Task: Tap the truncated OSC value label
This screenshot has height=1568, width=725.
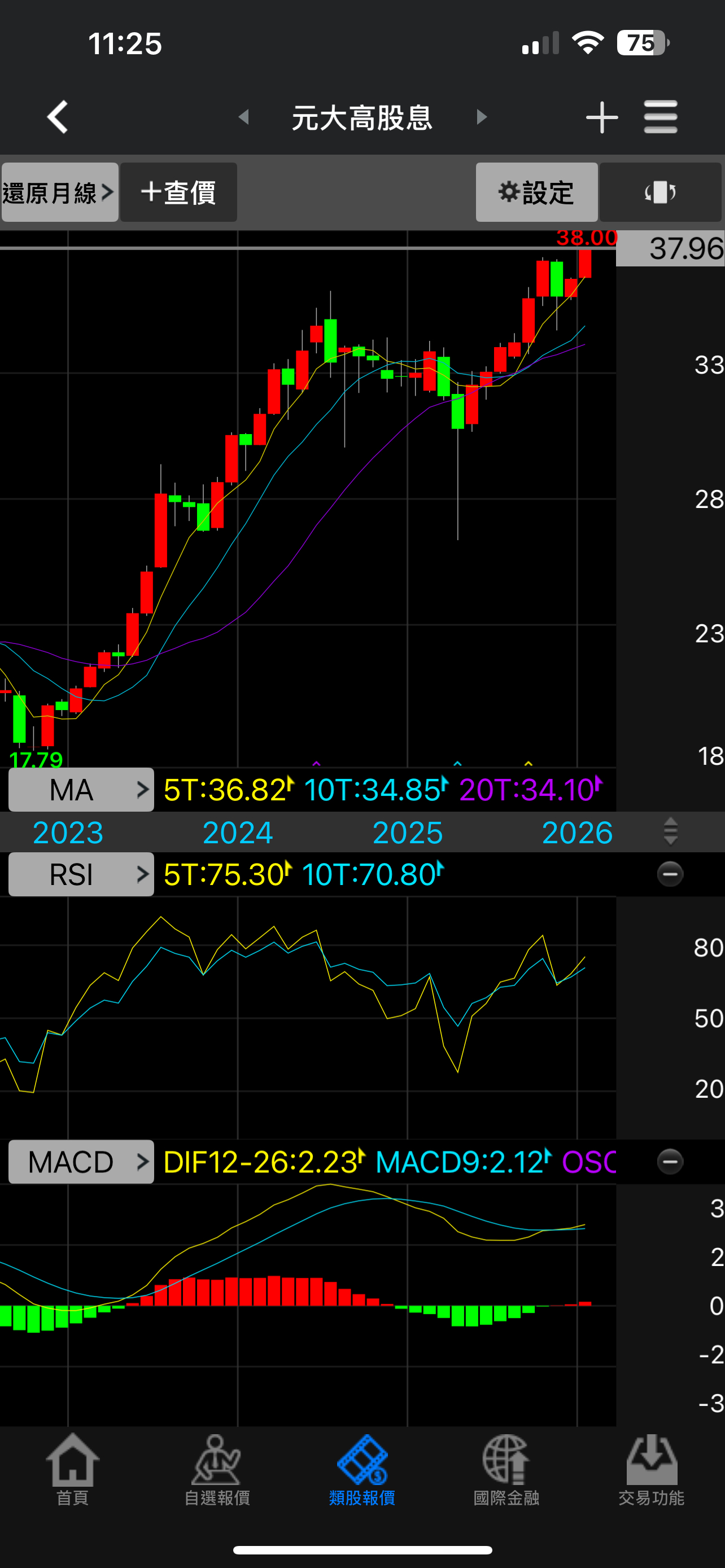Action: [x=589, y=1162]
